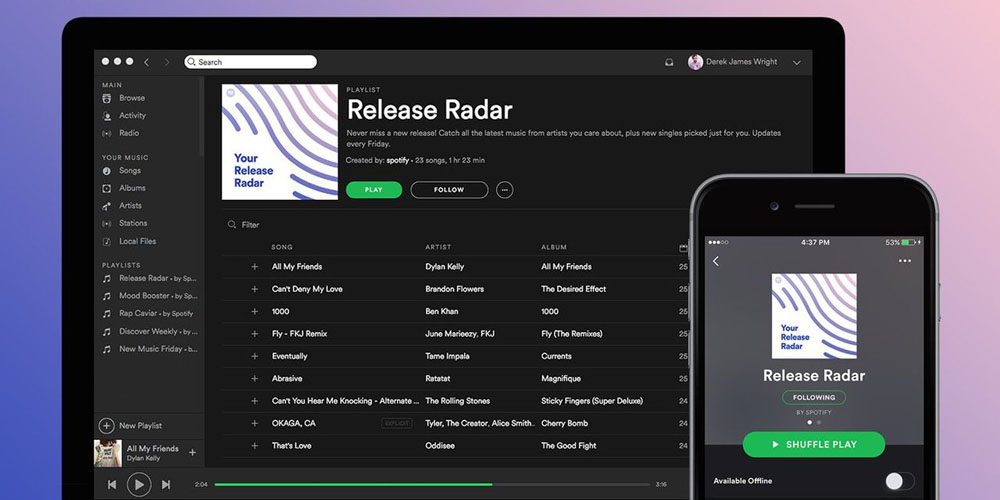Image resolution: width=1000 pixels, height=500 pixels.
Task: Click the desktop Search field
Action: click(x=251, y=62)
